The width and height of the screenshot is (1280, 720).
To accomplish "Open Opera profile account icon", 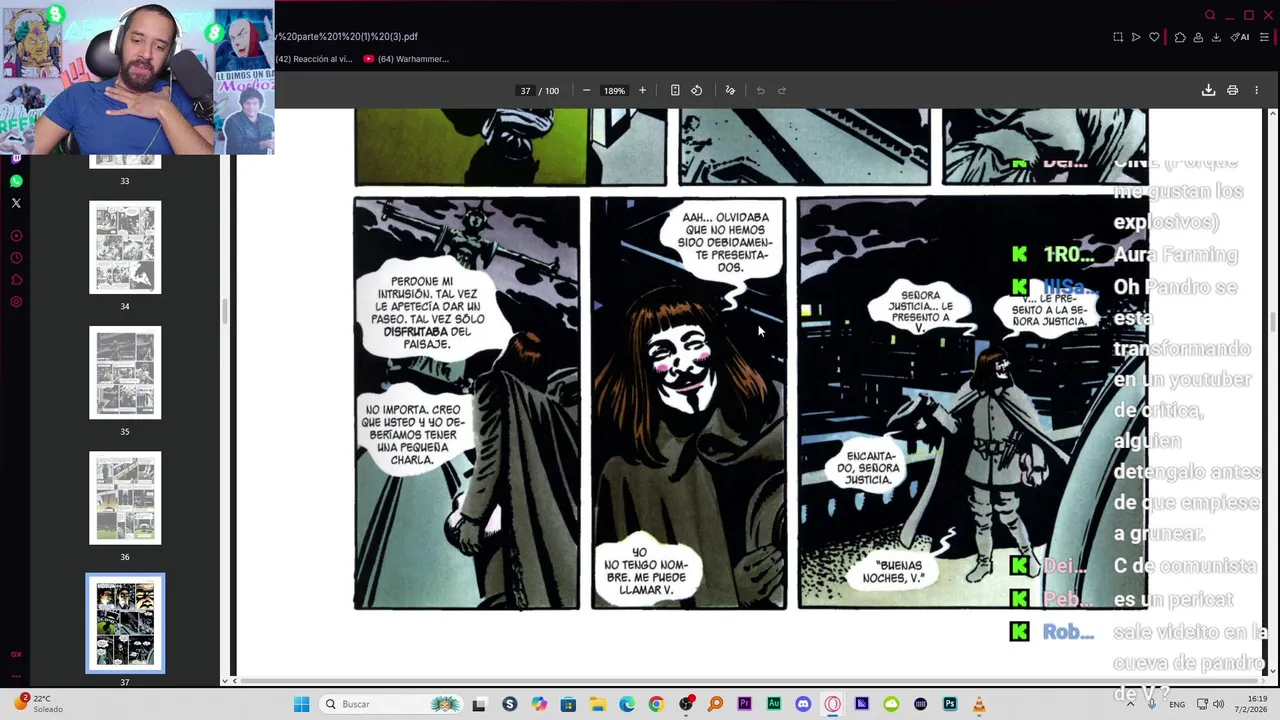I will tap(1198, 37).
